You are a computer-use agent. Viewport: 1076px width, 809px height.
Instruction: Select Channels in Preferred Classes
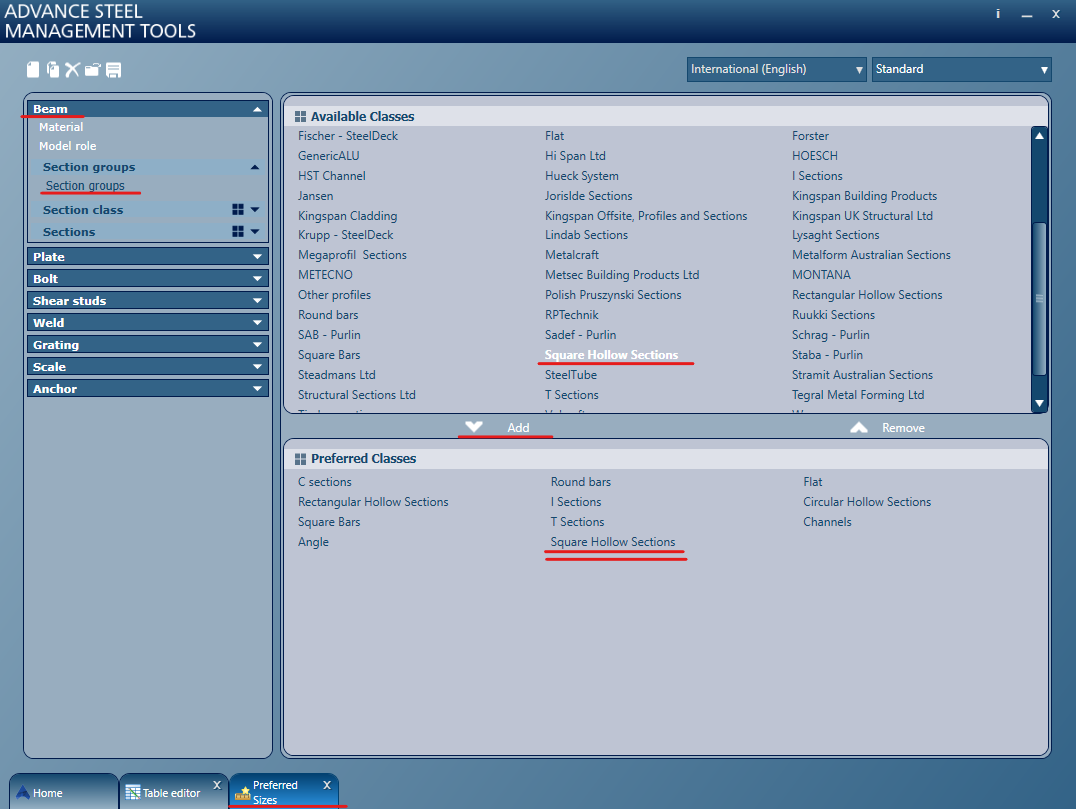click(827, 521)
